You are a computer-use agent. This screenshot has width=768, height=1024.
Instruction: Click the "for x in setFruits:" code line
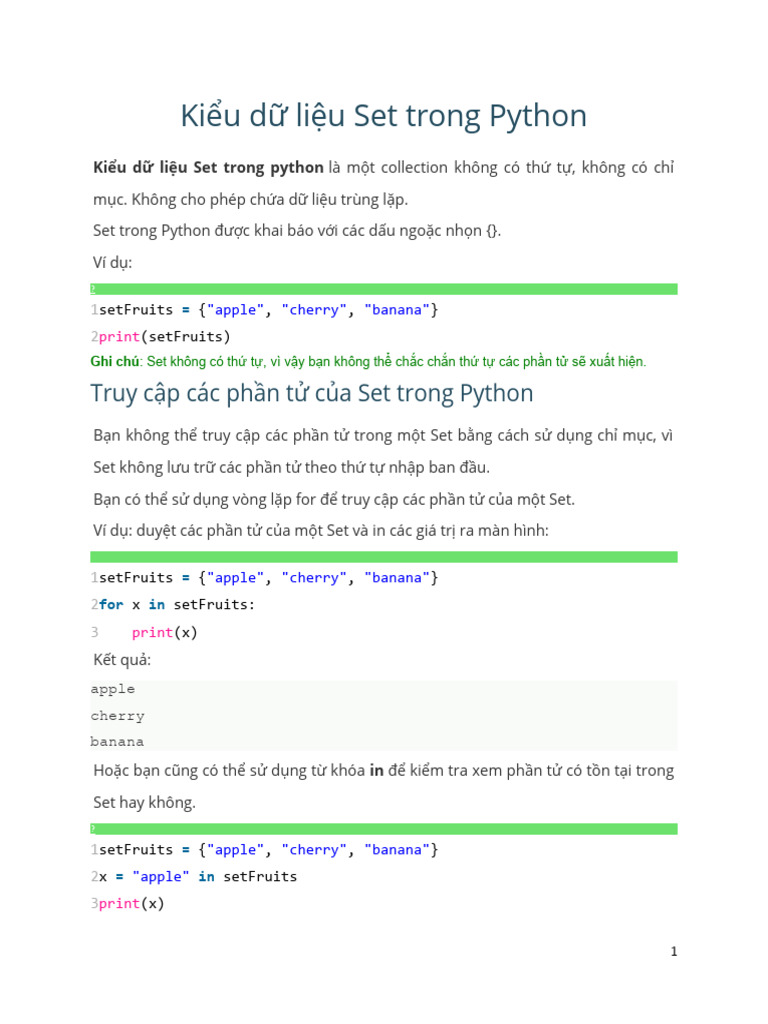[177, 604]
